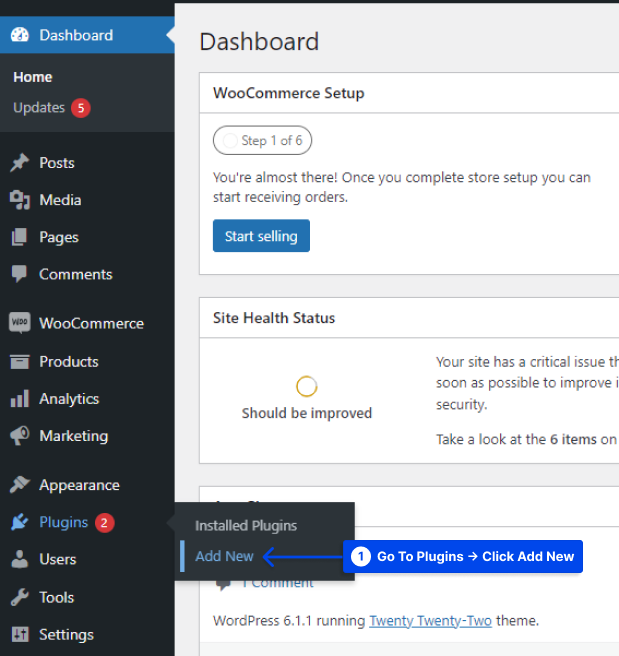Select Installed Plugins in flyout
The width and height of the screenshot is (619, 656).
coord(246,526)
